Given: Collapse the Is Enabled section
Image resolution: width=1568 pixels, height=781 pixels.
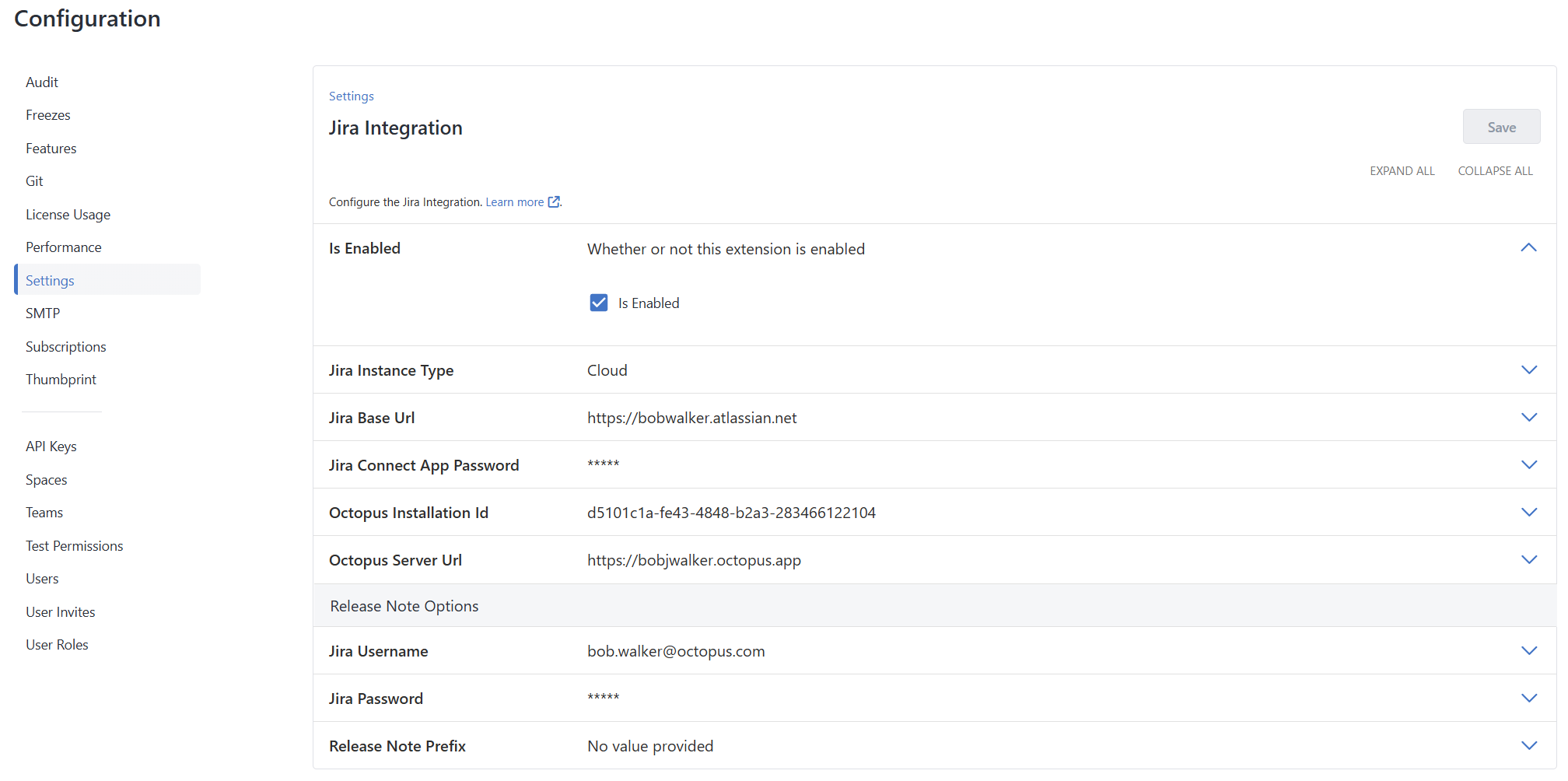Looking at the screenshot, I should tap(1528, 247).
